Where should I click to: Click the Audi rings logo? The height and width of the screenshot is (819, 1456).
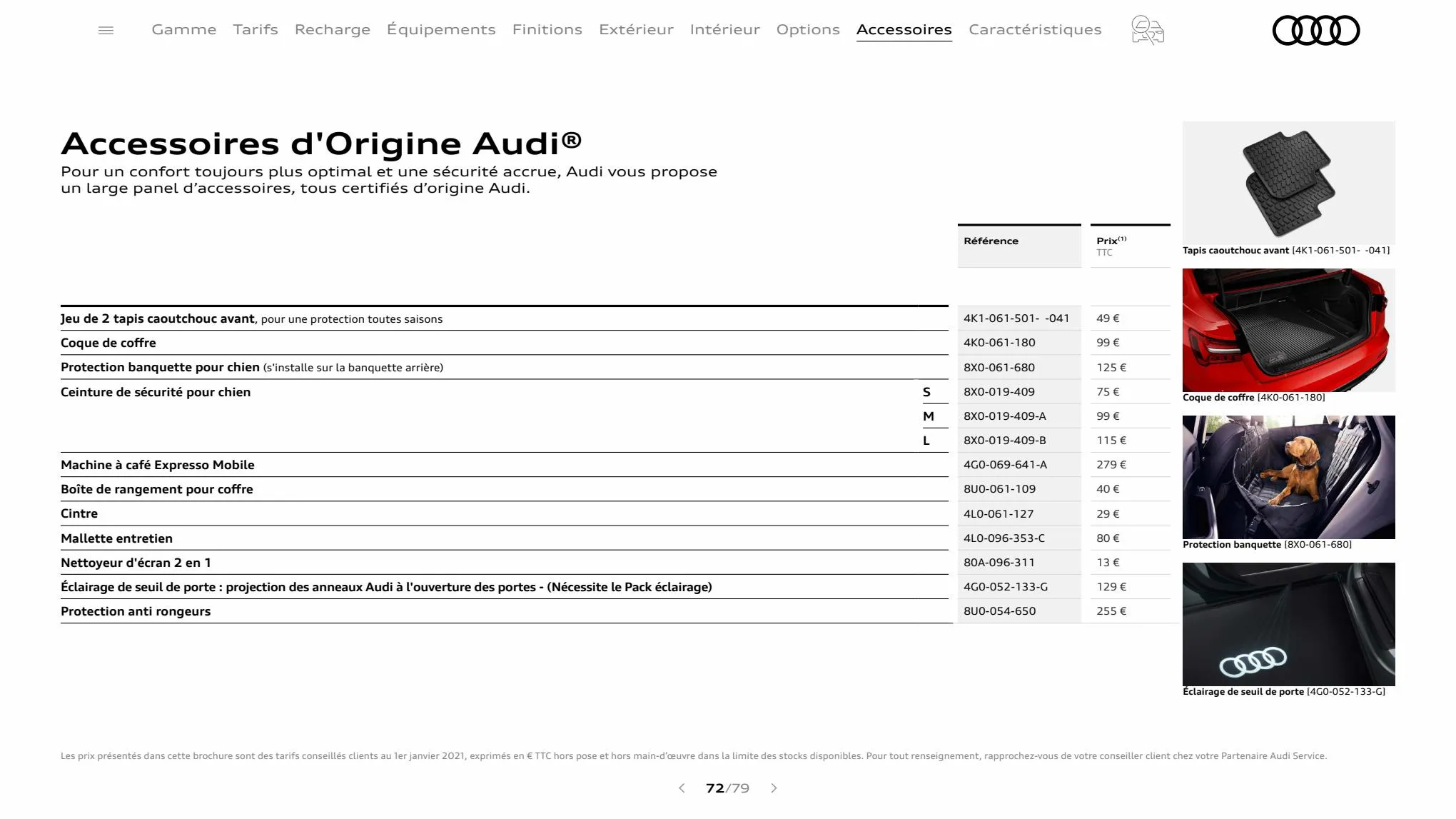[1316, 30]
